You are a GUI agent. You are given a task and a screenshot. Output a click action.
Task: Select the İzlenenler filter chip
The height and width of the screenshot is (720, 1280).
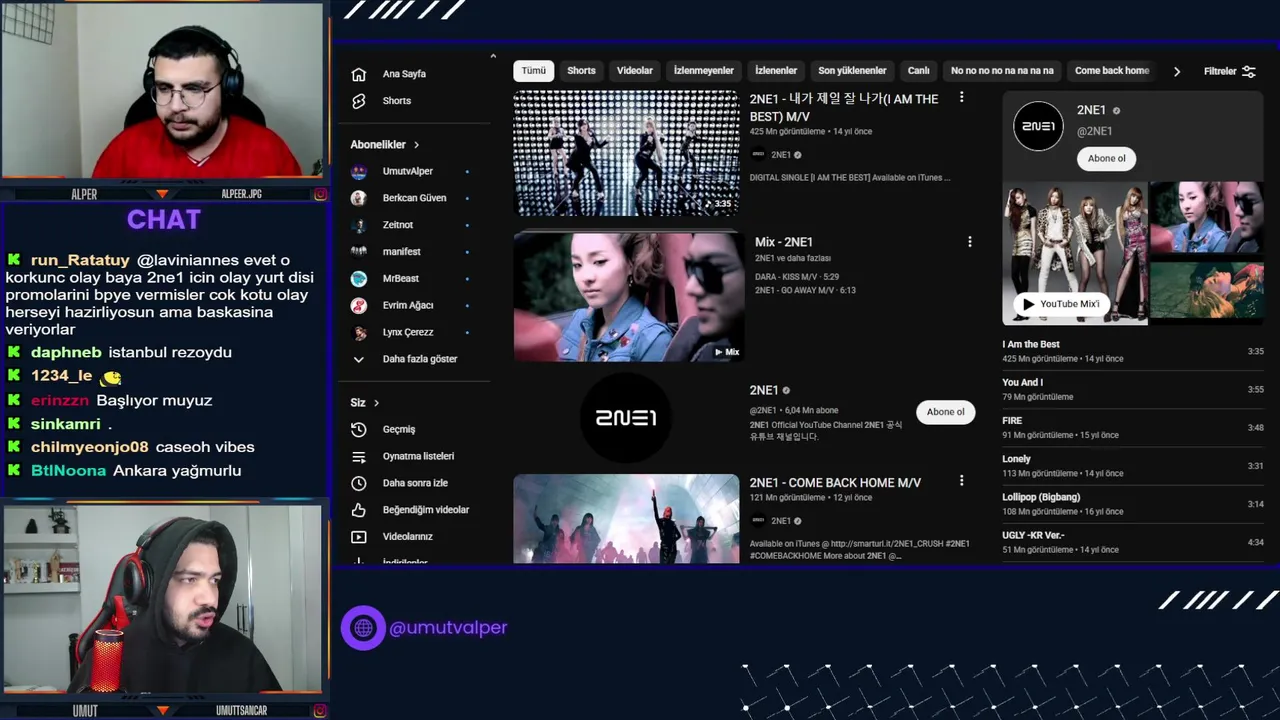[x=776, y=71]
